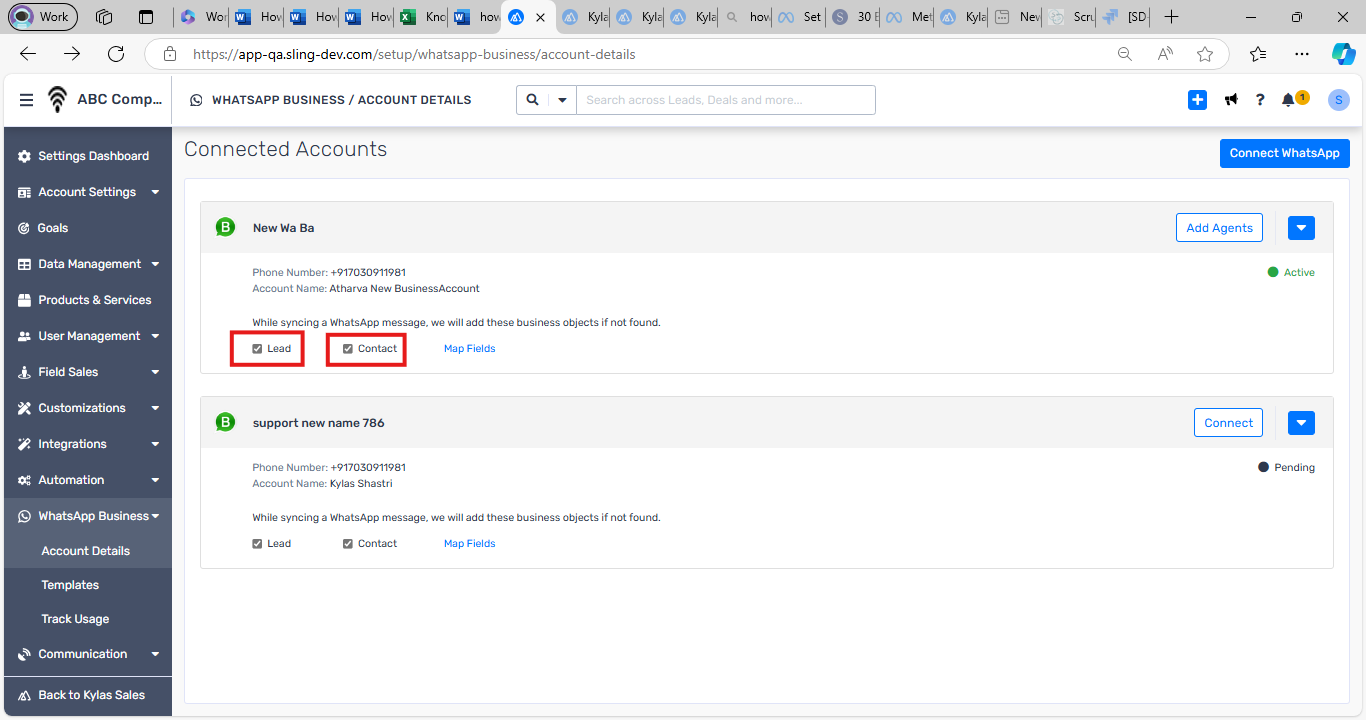Expand the Field Sales sidebar menu

(x=88, y=372)
